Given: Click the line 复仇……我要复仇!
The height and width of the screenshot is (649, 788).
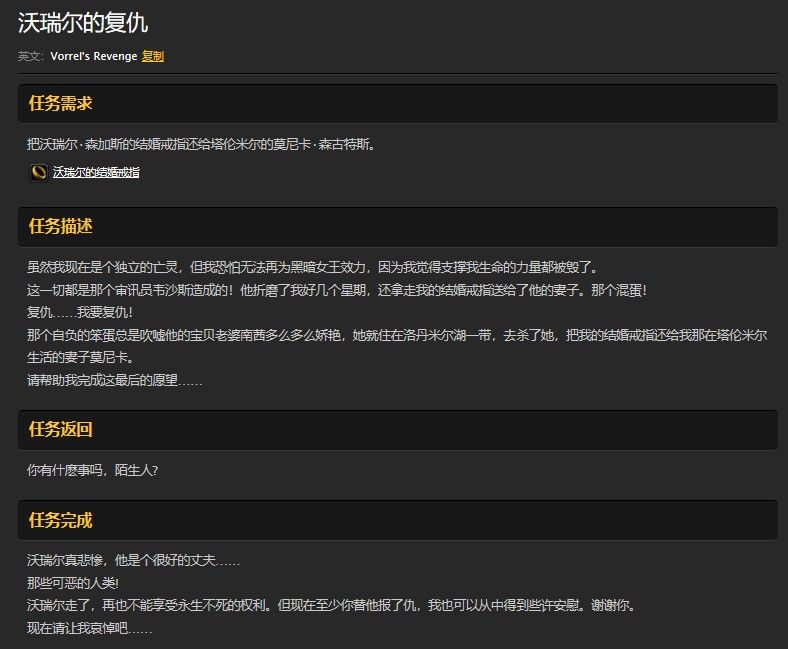Looking at the screenshot, I should tap(80, 313).
